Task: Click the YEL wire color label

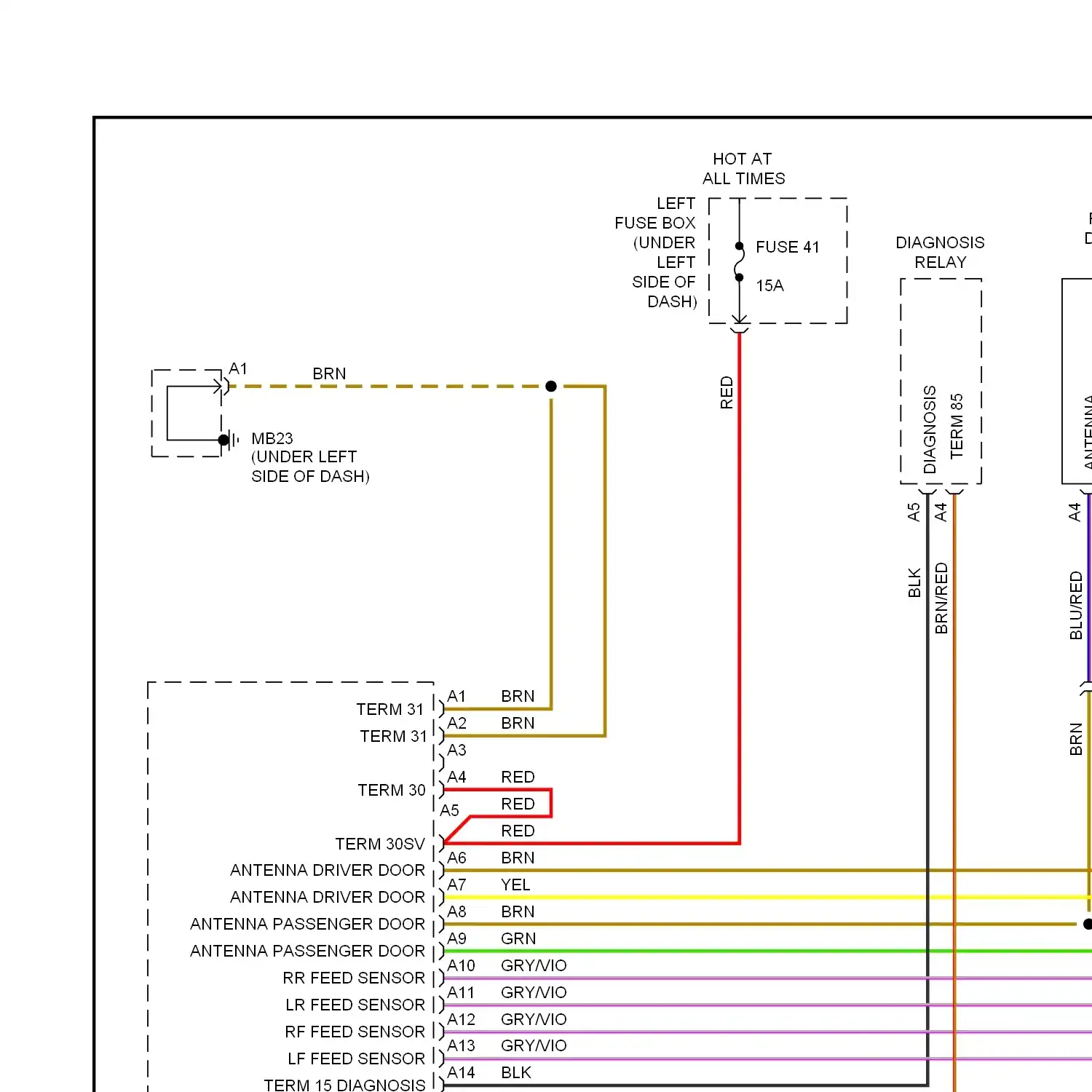Action: 515,885
